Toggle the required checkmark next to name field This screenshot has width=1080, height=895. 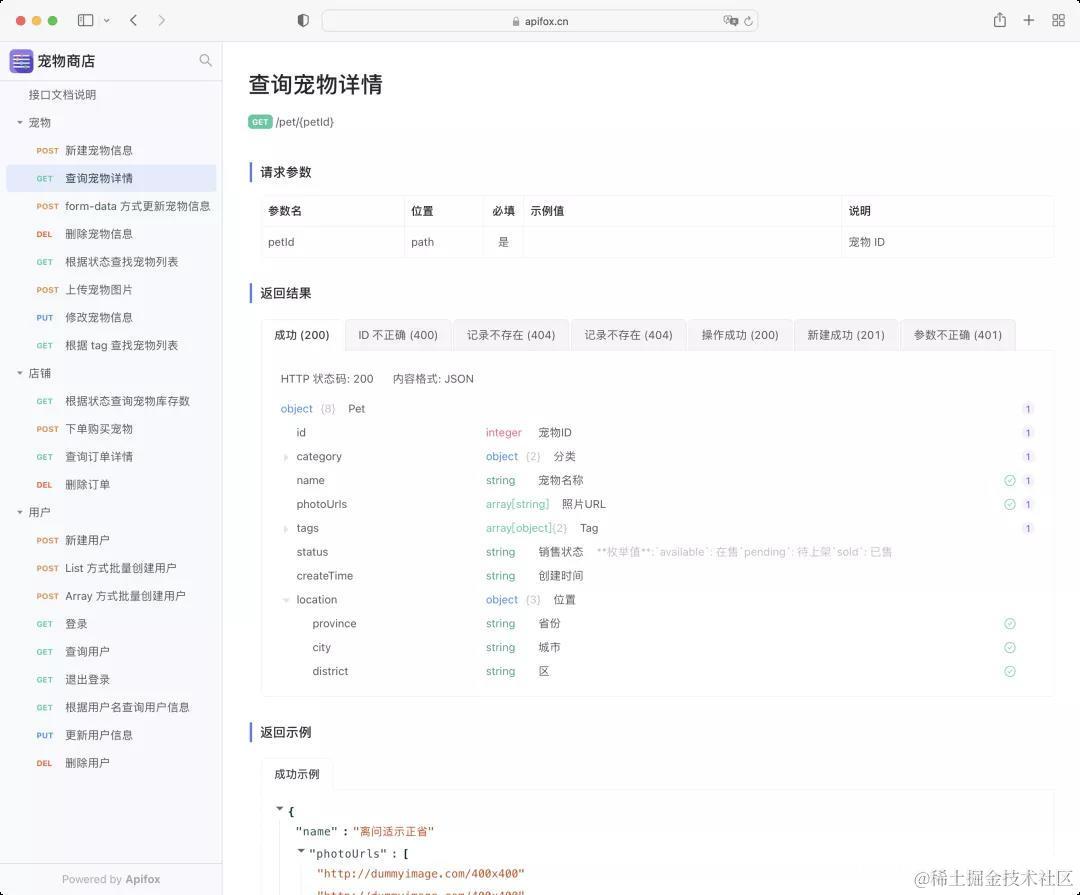point(1009,480)
